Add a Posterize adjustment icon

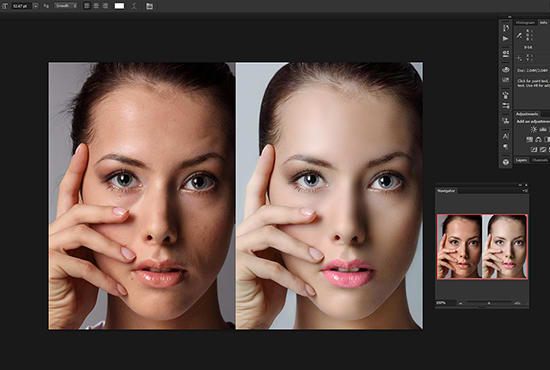point(543,149)
